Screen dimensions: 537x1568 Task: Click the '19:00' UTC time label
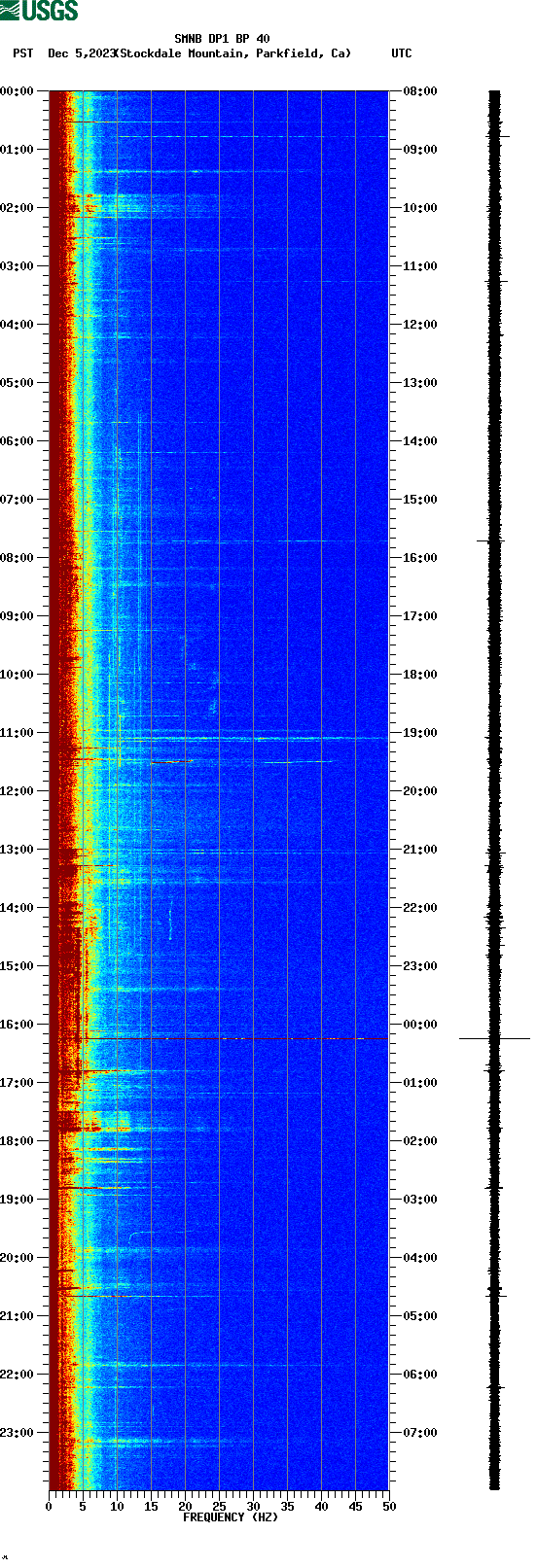click(420, 733)
